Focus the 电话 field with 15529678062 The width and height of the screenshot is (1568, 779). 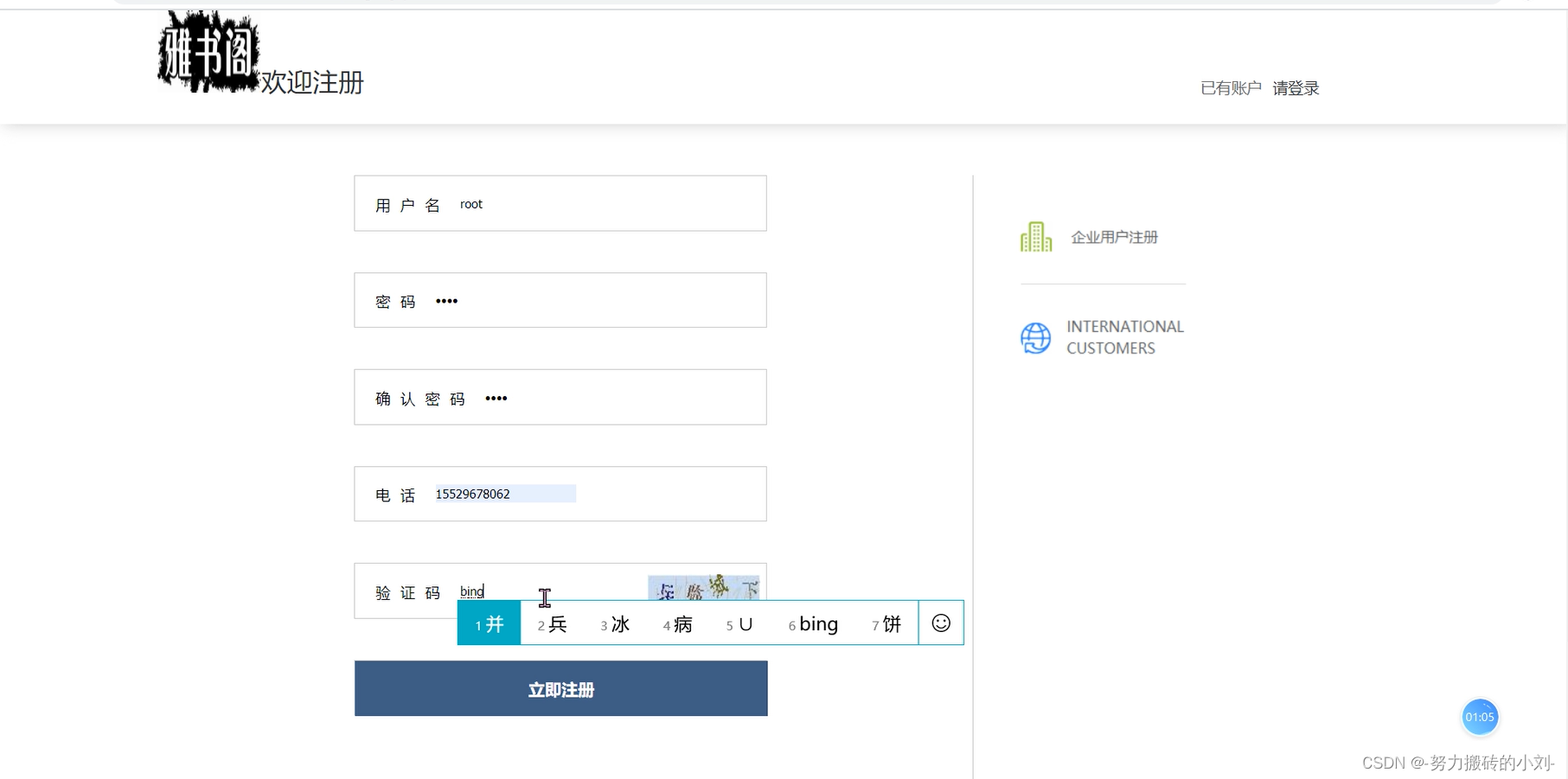(x=560, y=494)
